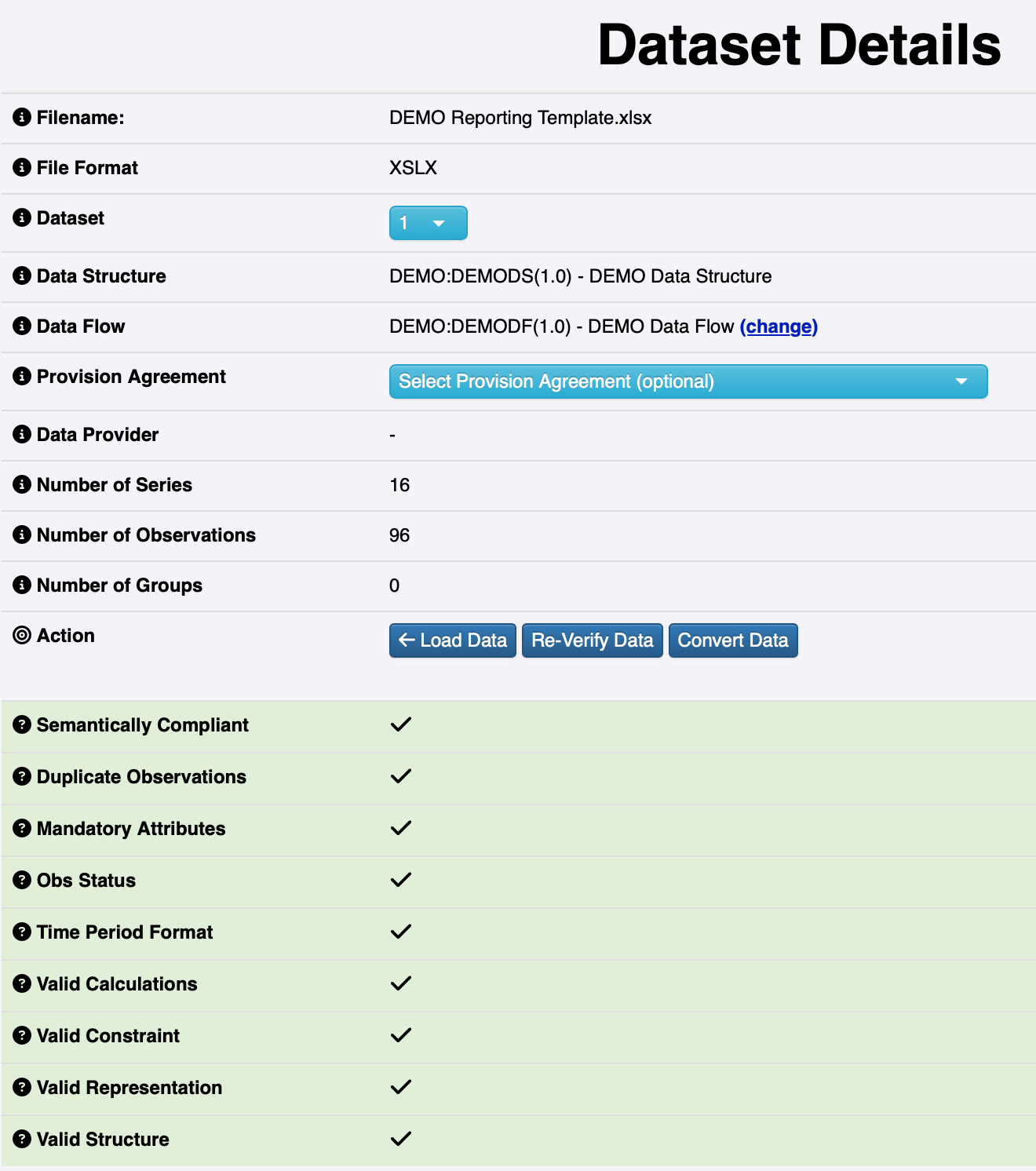
Task: Open the Dataset number dropdown
Action: click(428, 224)
